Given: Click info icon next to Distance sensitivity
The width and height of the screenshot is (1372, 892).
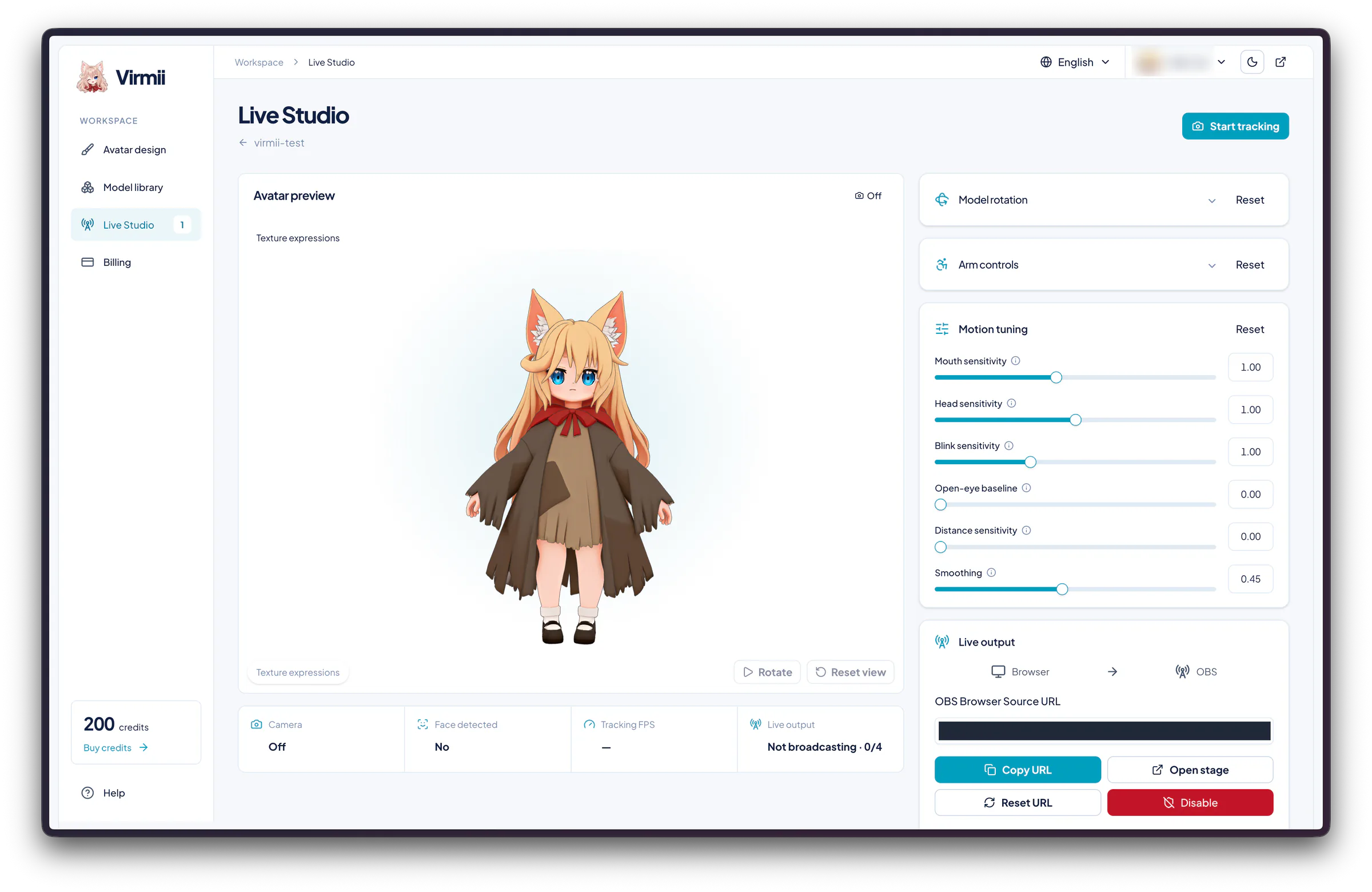Looking at the screenshot, I should [1026, 531].
